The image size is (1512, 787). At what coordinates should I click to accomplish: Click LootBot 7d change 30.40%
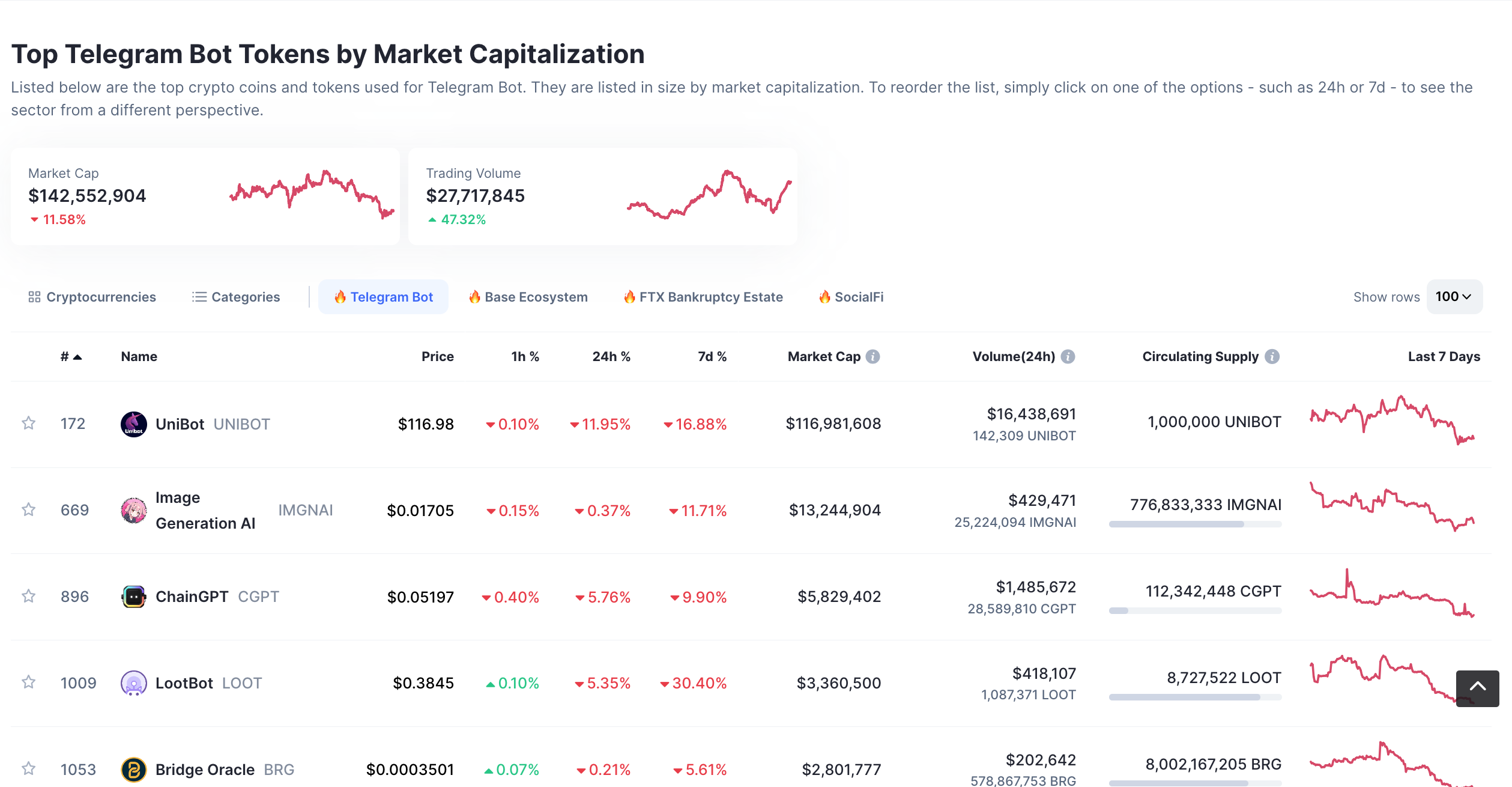(694, 683)
